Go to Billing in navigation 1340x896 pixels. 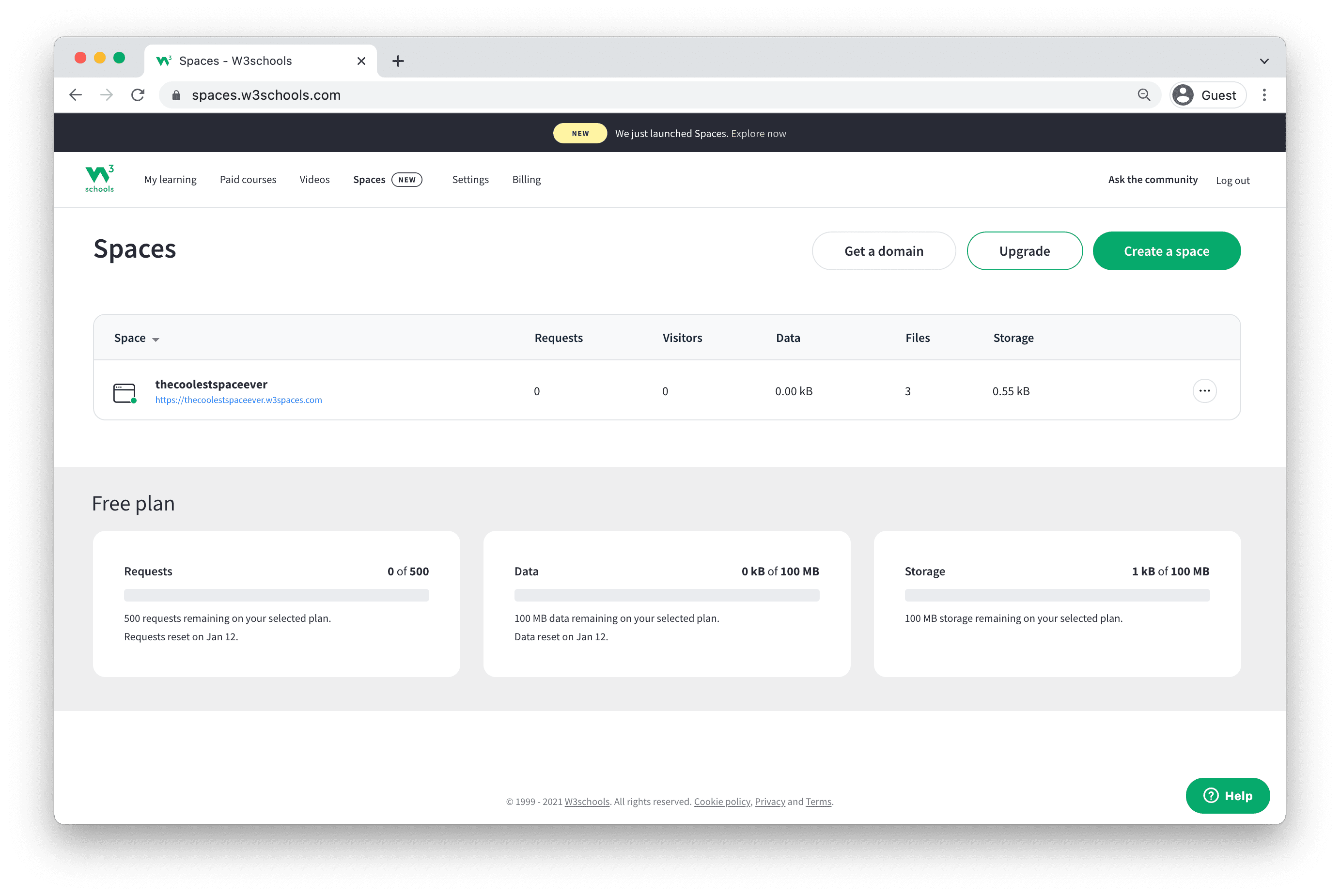coord(526,179)
